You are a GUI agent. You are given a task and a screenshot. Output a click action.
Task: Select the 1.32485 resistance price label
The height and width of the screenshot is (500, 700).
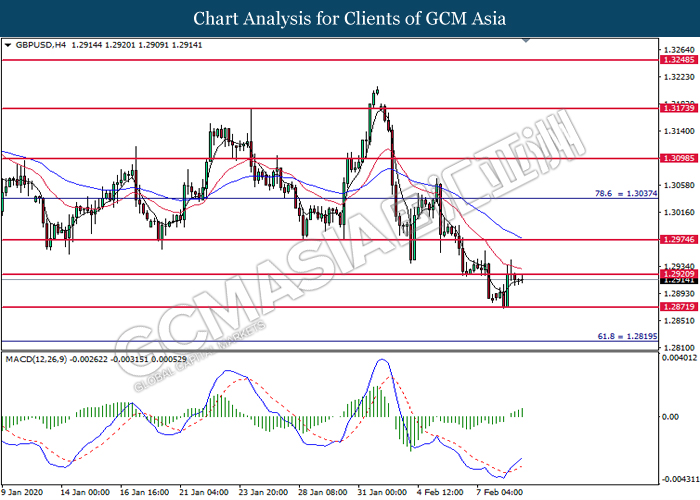pos(679,60)
